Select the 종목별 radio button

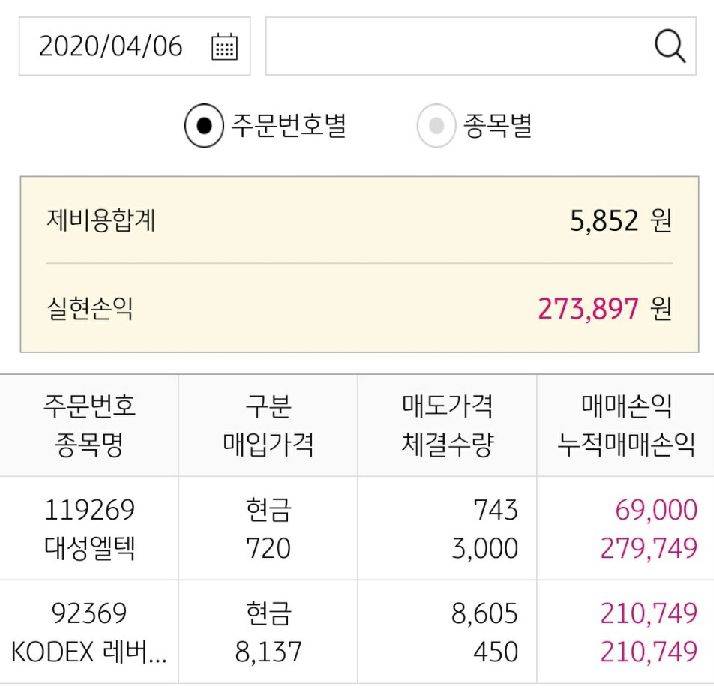(436, 126)
